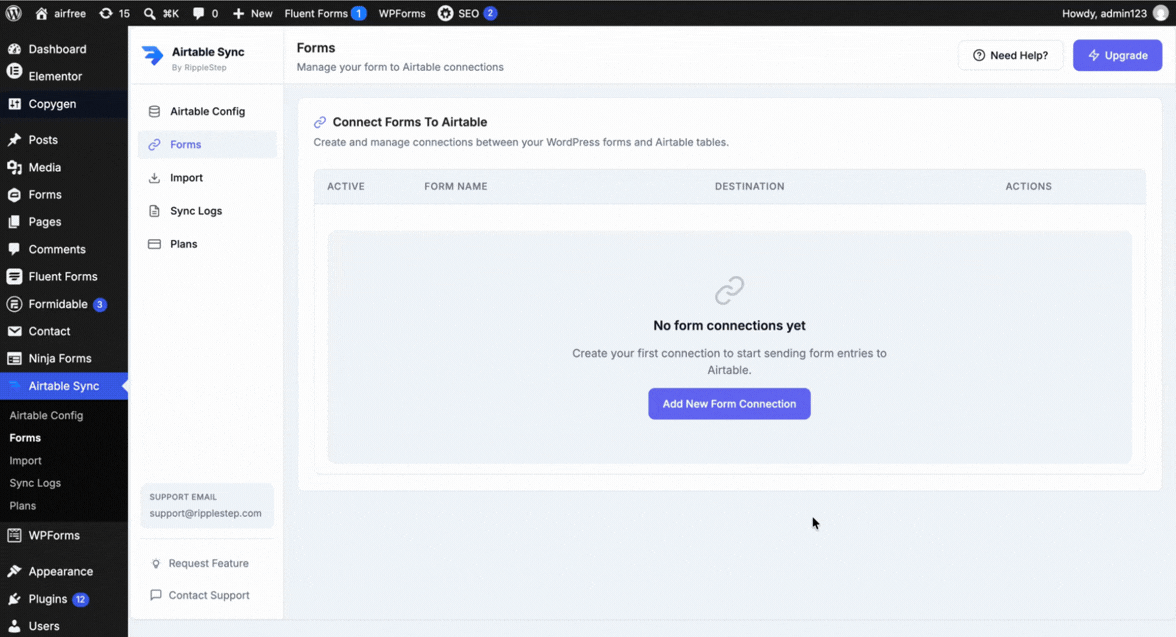Click the ACTIVE column header
The image size is (1176, 637).
346,186
